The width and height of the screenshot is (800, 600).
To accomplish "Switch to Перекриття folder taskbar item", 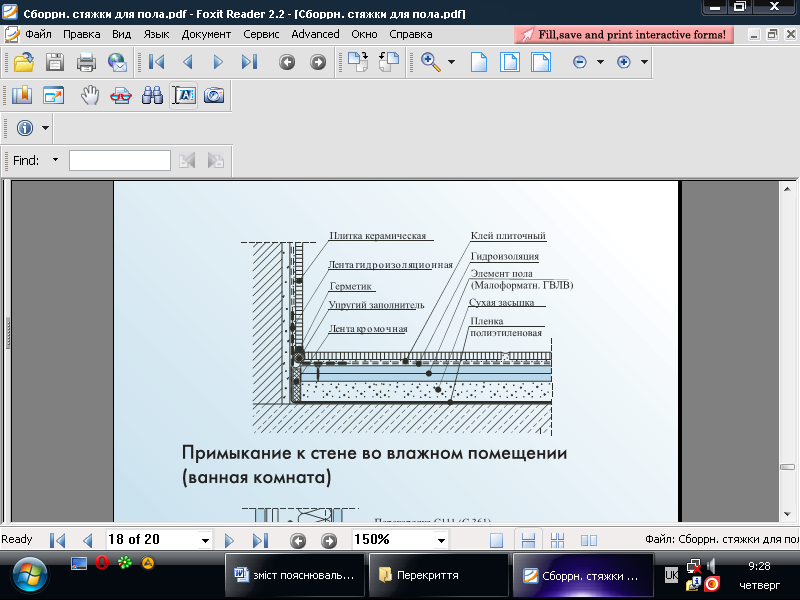I will point(438,576).
